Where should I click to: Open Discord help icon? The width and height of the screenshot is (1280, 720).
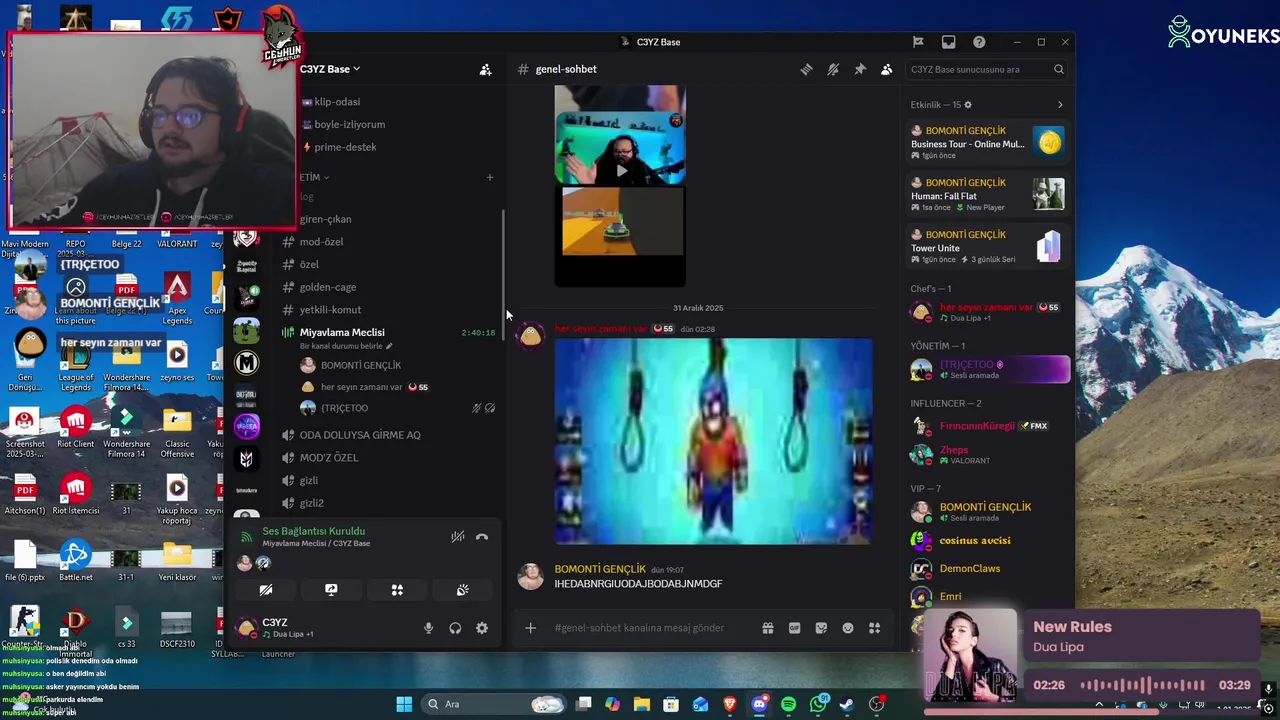pyautogui.click(x=979, y=42)
